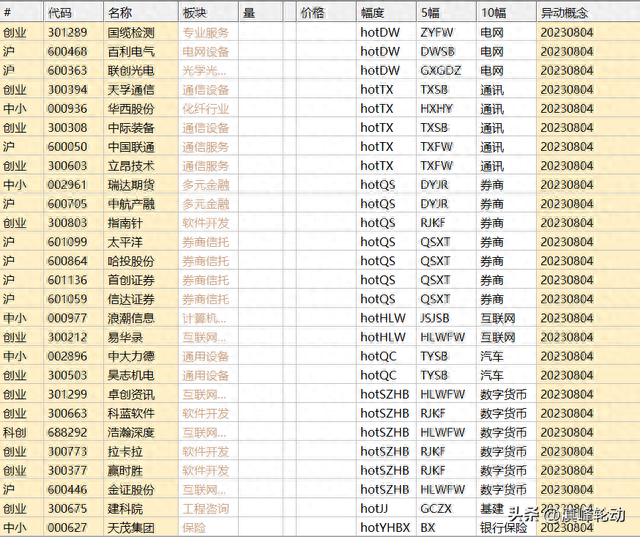640x537 pixels.
Task: Select the 联创光电 row name
Action: [x=131, y=71]
